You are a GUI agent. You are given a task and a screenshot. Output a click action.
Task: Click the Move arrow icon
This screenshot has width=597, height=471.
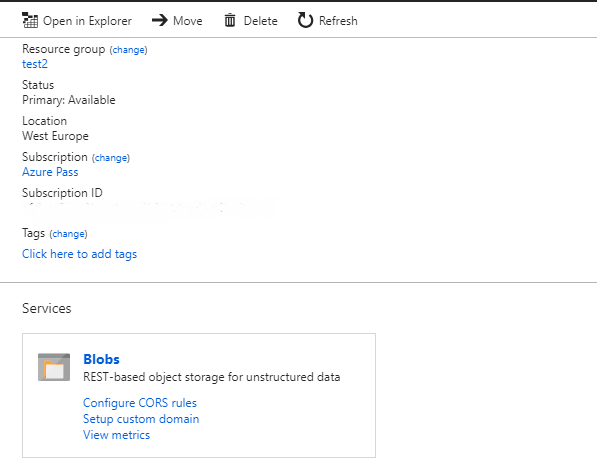click(x=160, y=20)
